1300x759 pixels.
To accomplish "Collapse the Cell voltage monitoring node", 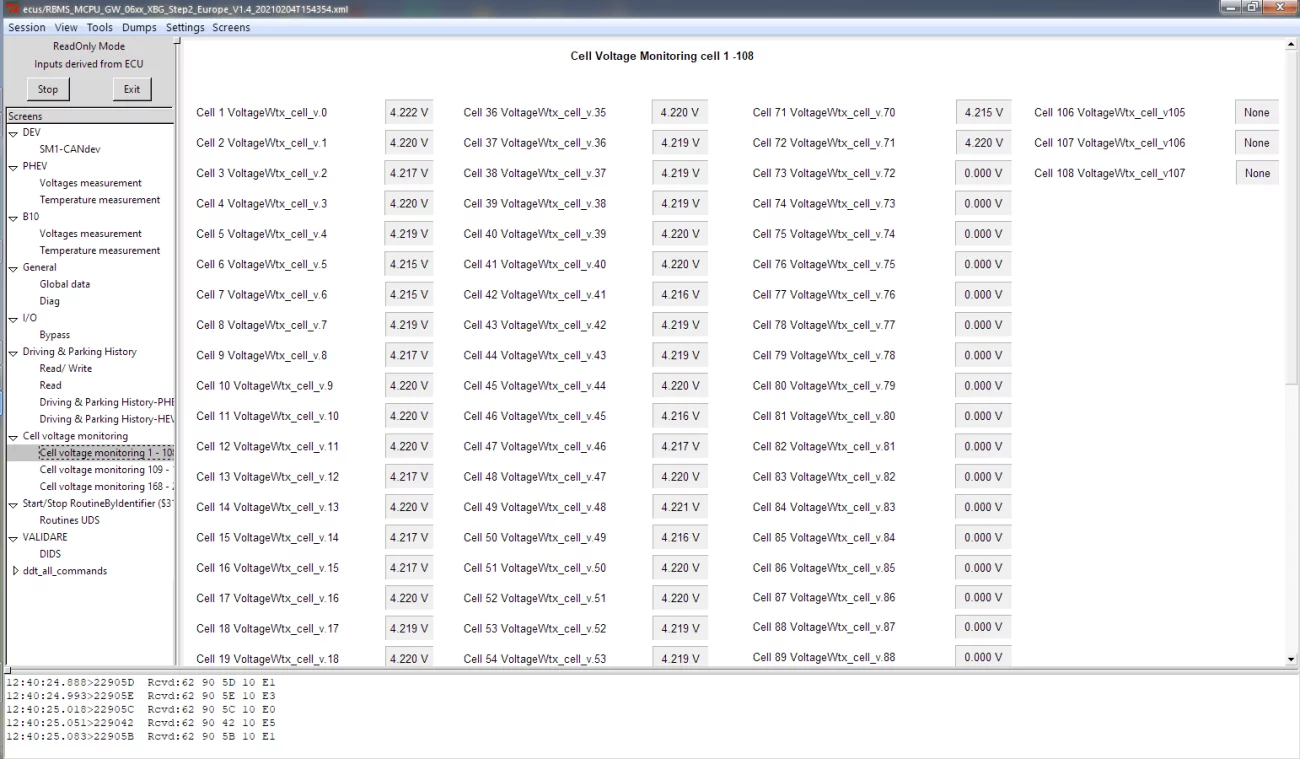I will [14, 437].
